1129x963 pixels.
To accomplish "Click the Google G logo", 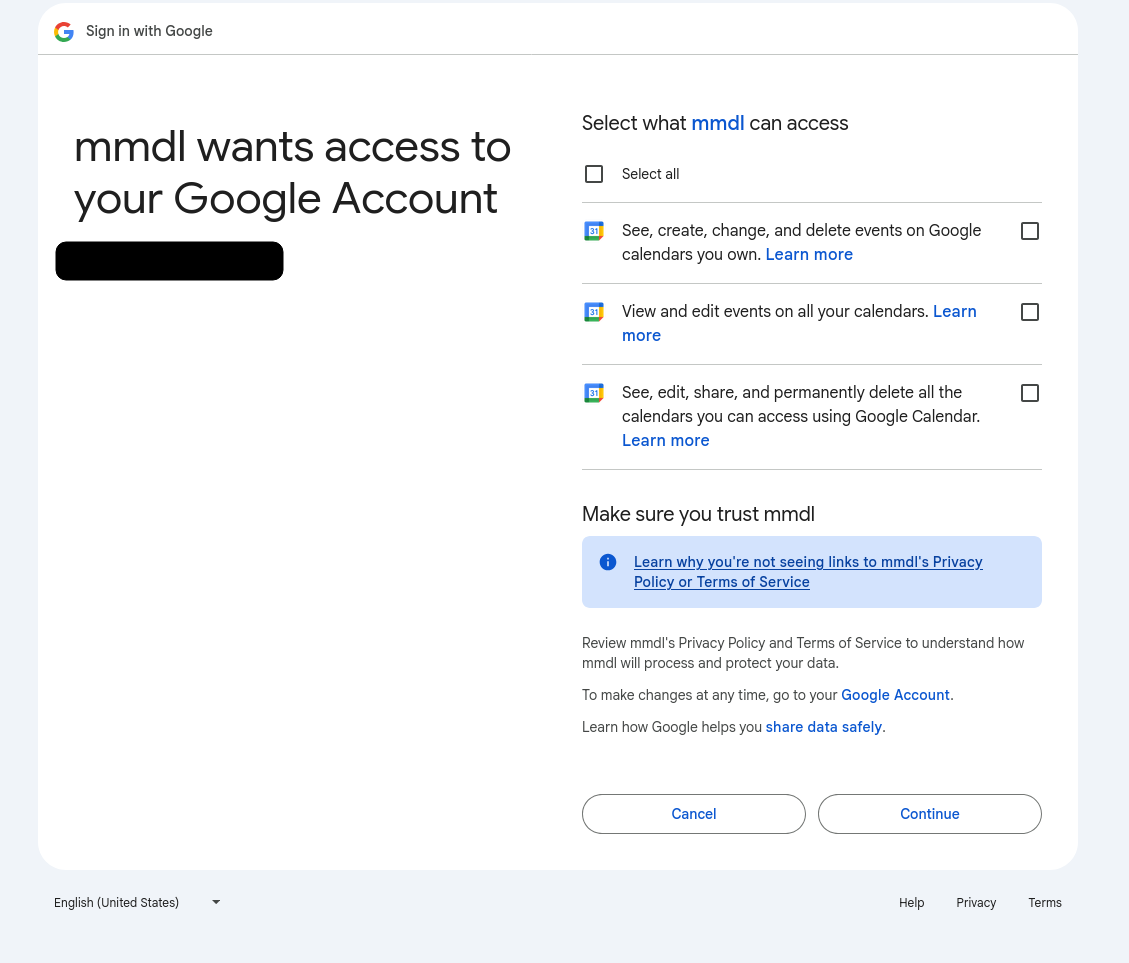I will tap(64, 32).
